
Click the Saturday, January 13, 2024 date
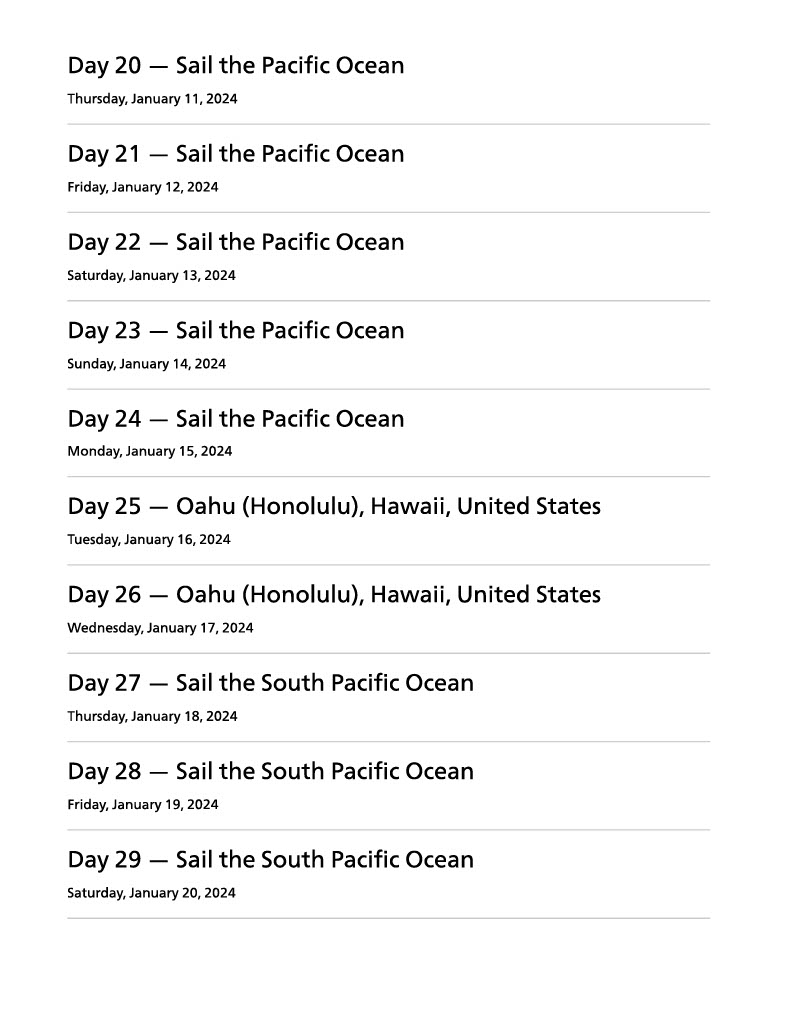click(x=151, y=275)
